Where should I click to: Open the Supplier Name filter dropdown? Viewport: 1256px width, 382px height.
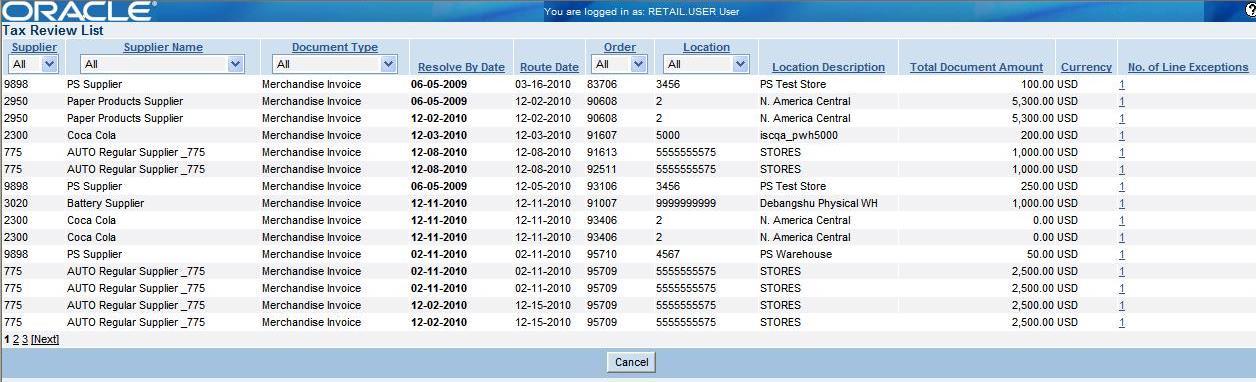(x=162, y=64)
